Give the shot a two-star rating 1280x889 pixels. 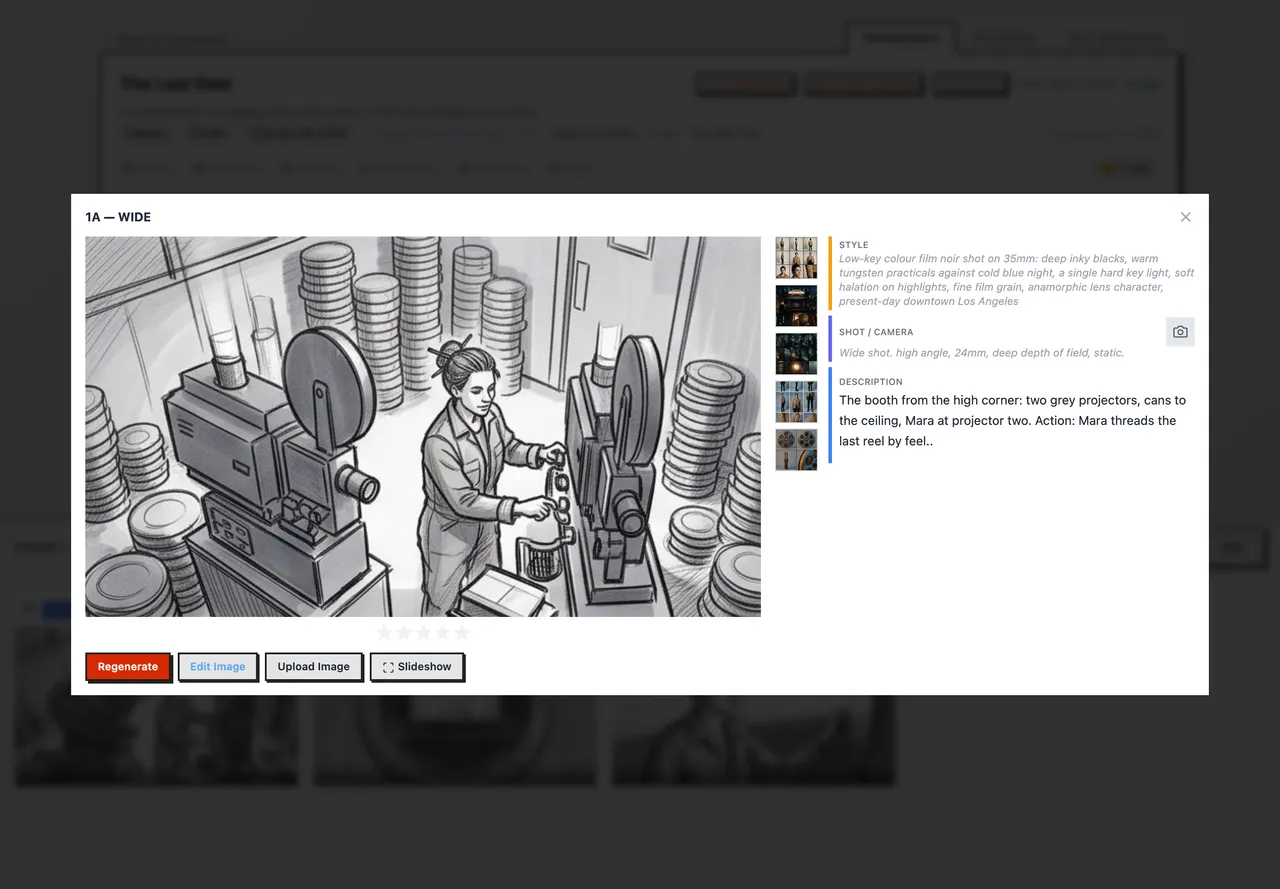click(404, 632)
